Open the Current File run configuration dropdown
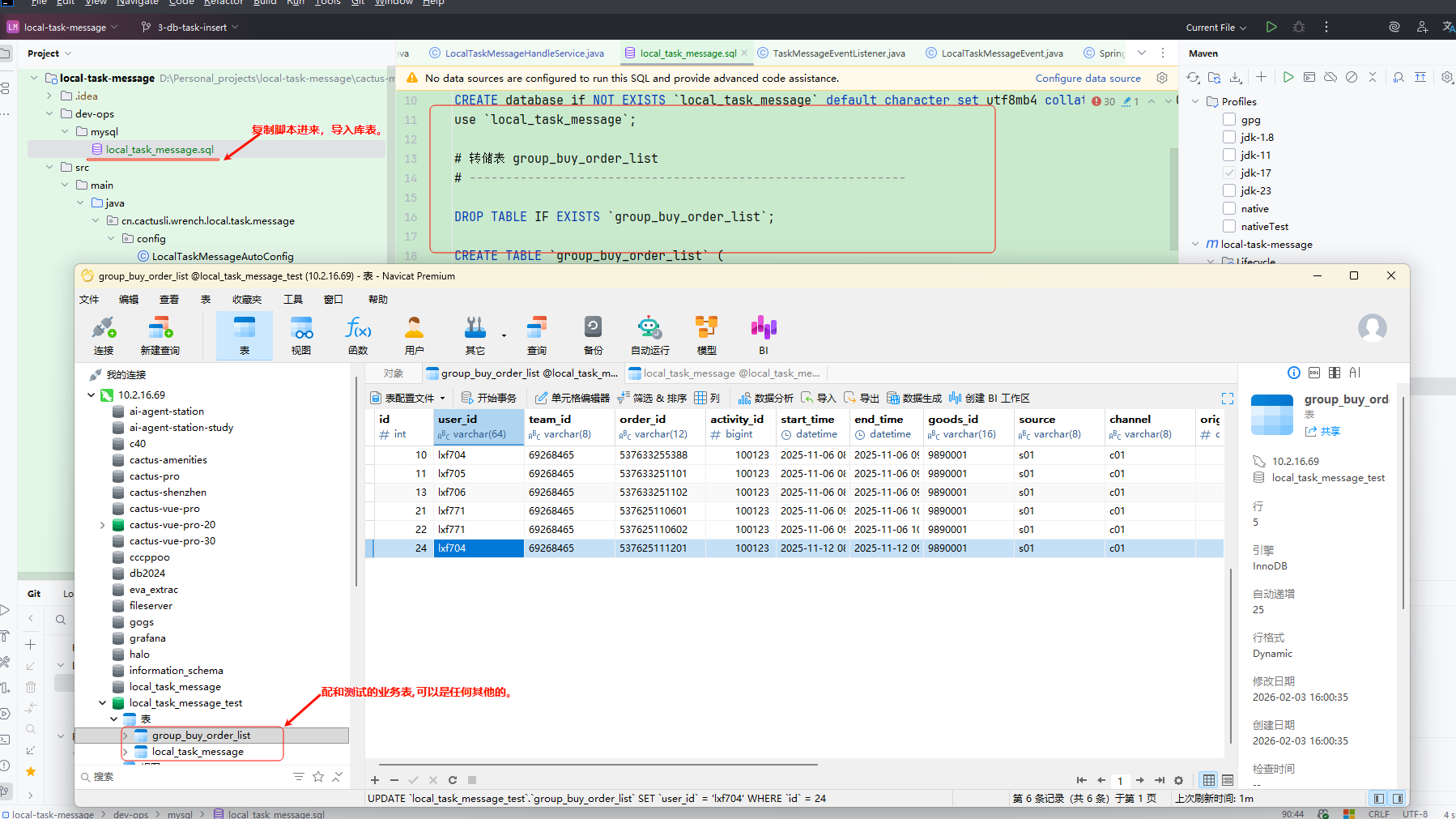The image size is (1456, 819). point(1216,28)
